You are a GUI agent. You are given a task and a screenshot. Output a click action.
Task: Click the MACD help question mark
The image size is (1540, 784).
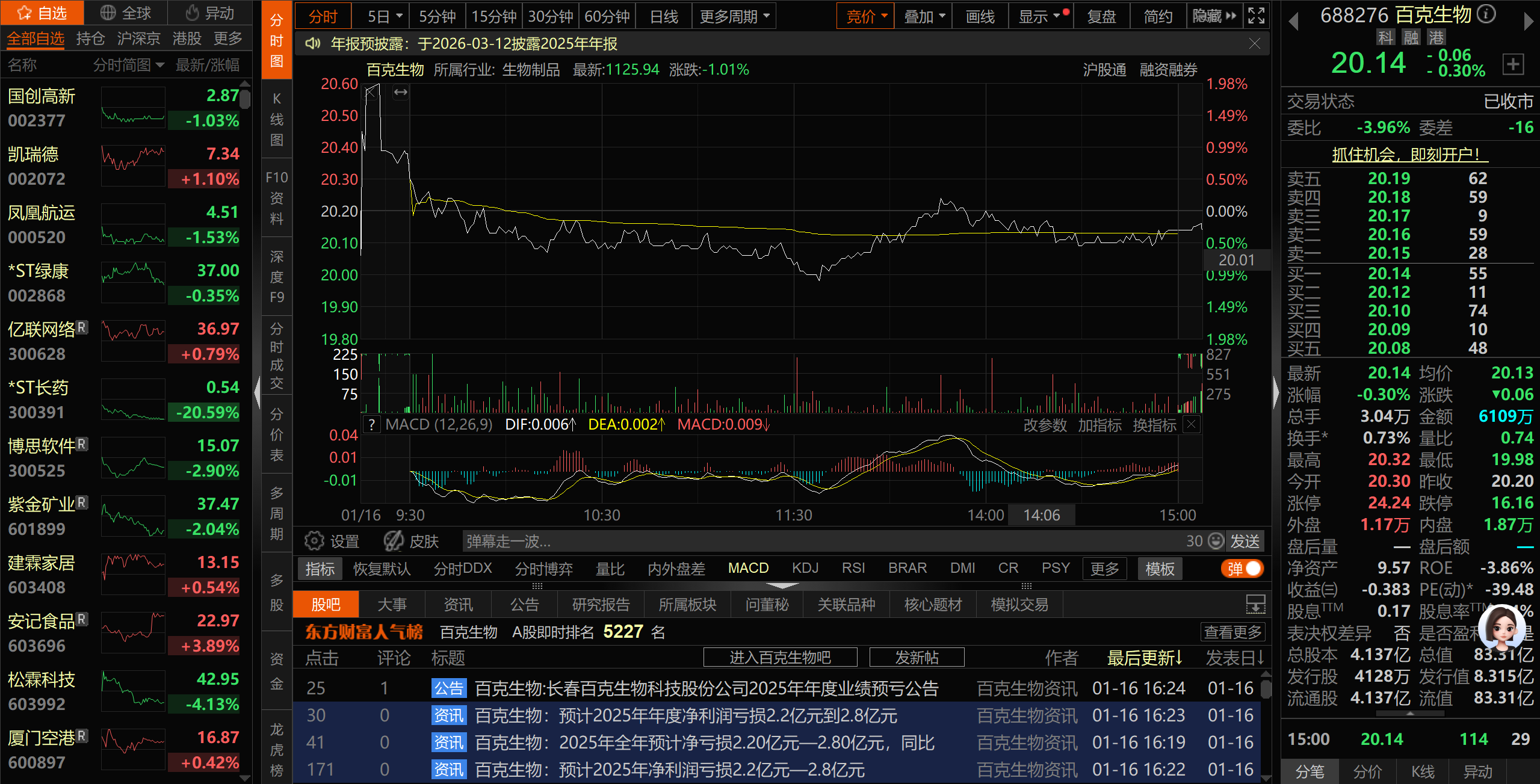point(372,425)
